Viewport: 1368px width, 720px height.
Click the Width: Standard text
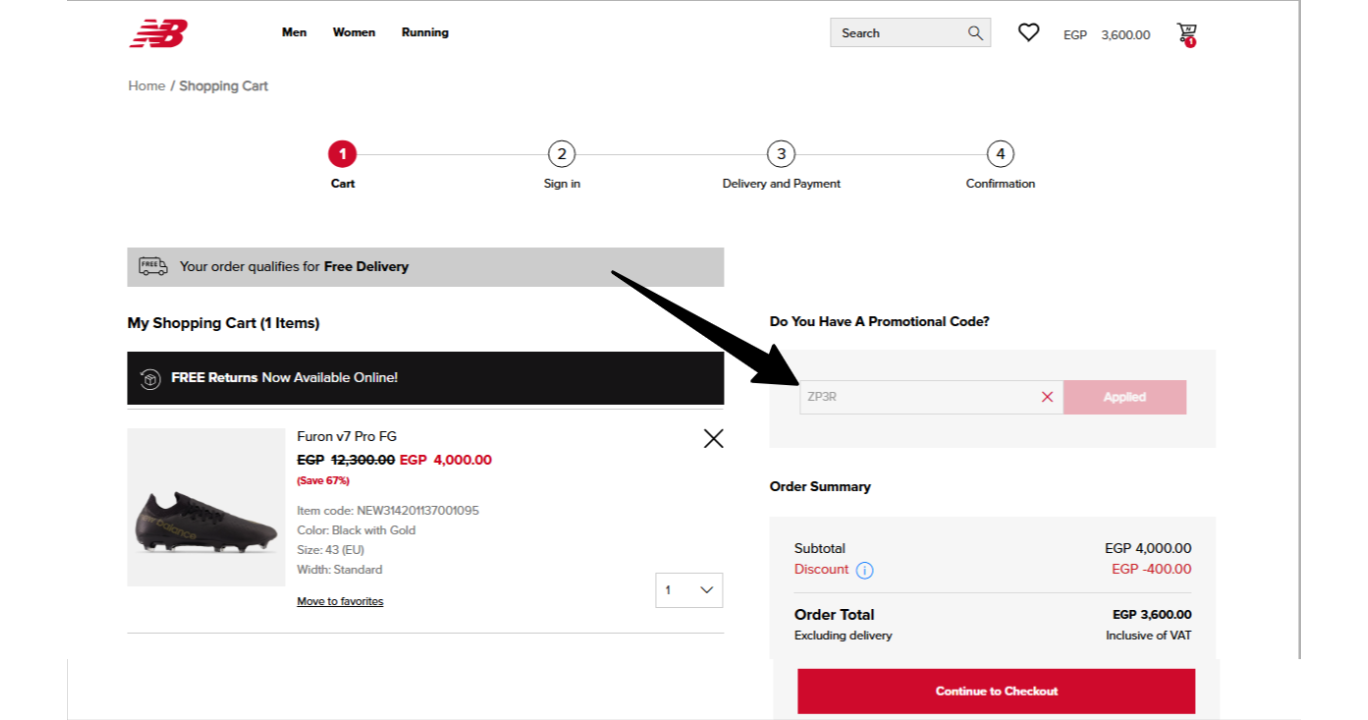[340, 570]
